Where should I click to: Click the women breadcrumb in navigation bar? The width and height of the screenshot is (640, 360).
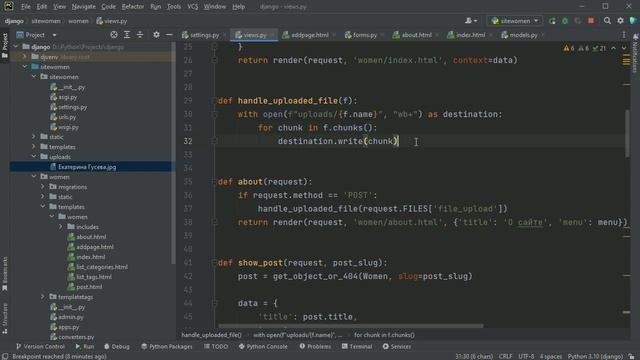coord(78,21)
